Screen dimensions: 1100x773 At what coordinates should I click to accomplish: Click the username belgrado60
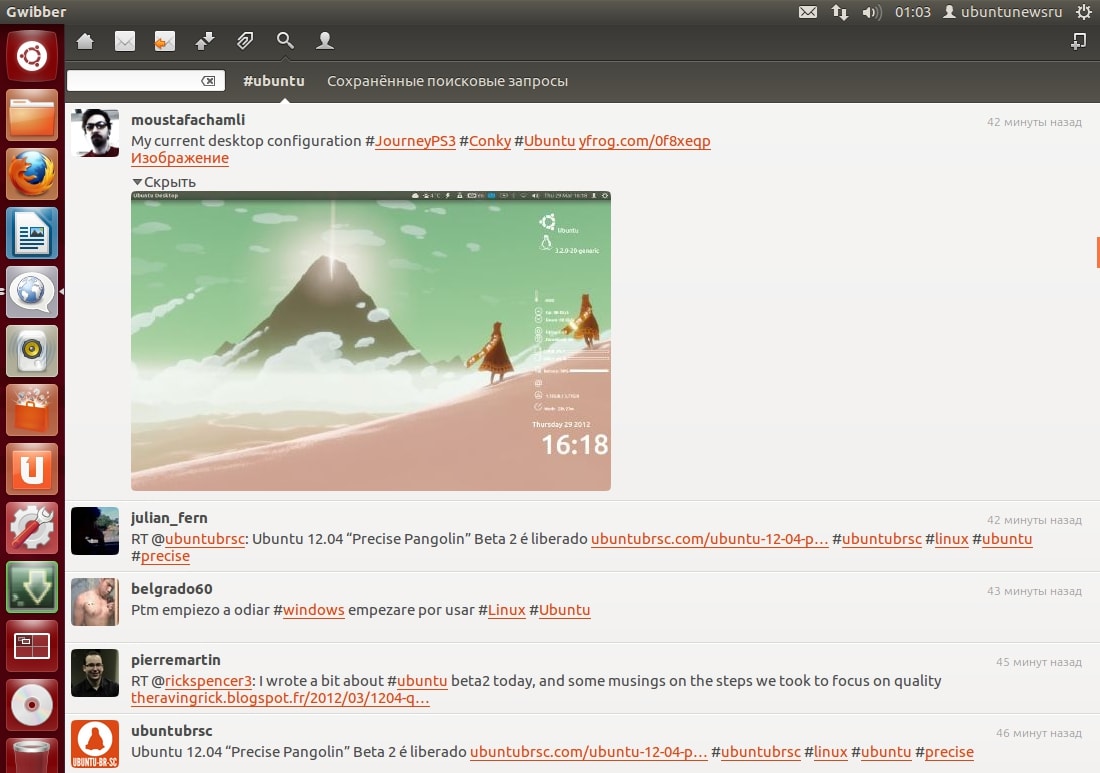pyautogui.click(x=171, y=589)
